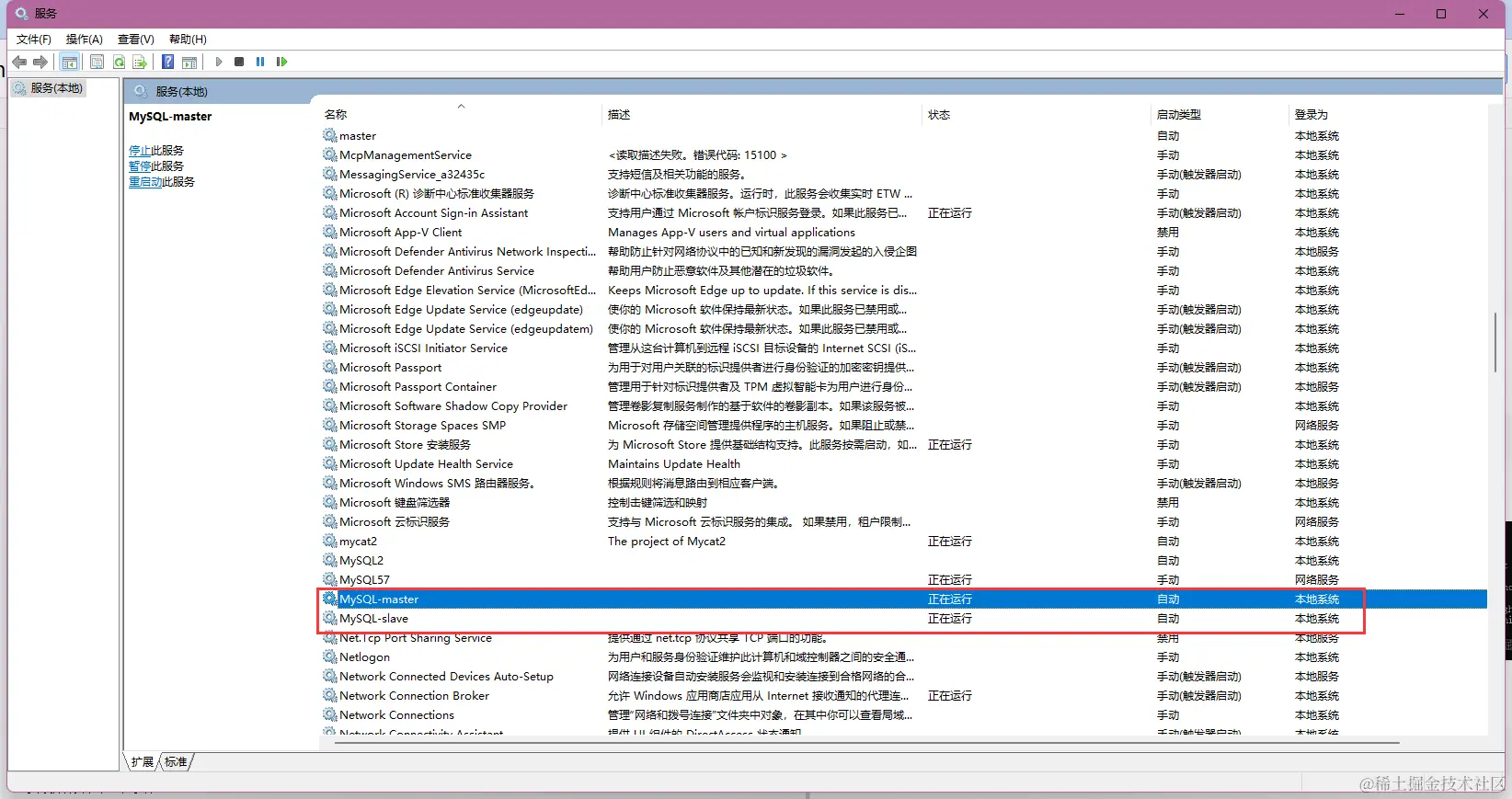Select Network Connection Broker service

pyautogui.click(x=414, y=695)
